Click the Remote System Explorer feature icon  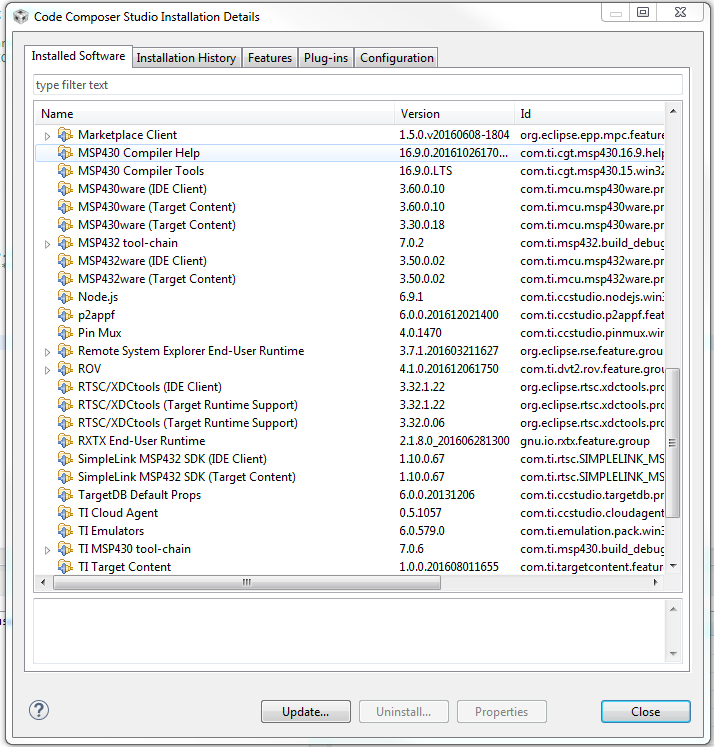(65, 351)
